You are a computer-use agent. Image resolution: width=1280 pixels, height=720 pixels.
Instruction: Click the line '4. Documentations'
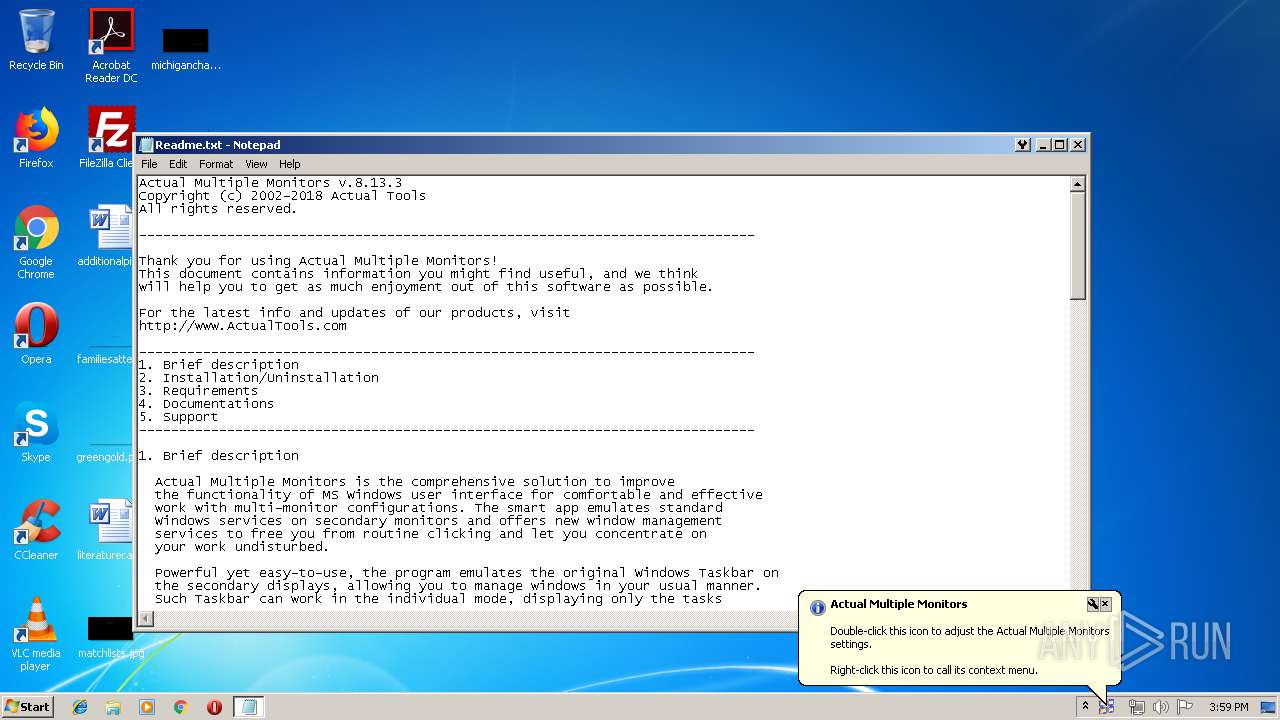tap(206, 404)
